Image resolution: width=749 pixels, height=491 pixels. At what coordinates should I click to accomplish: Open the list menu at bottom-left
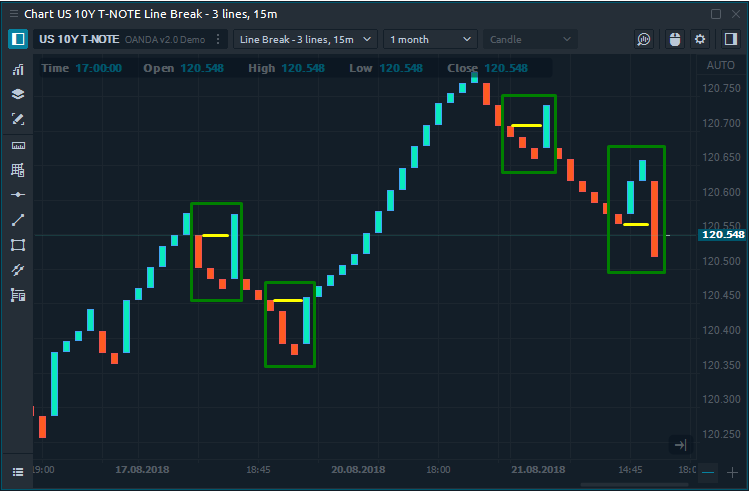tap(17, 471)
